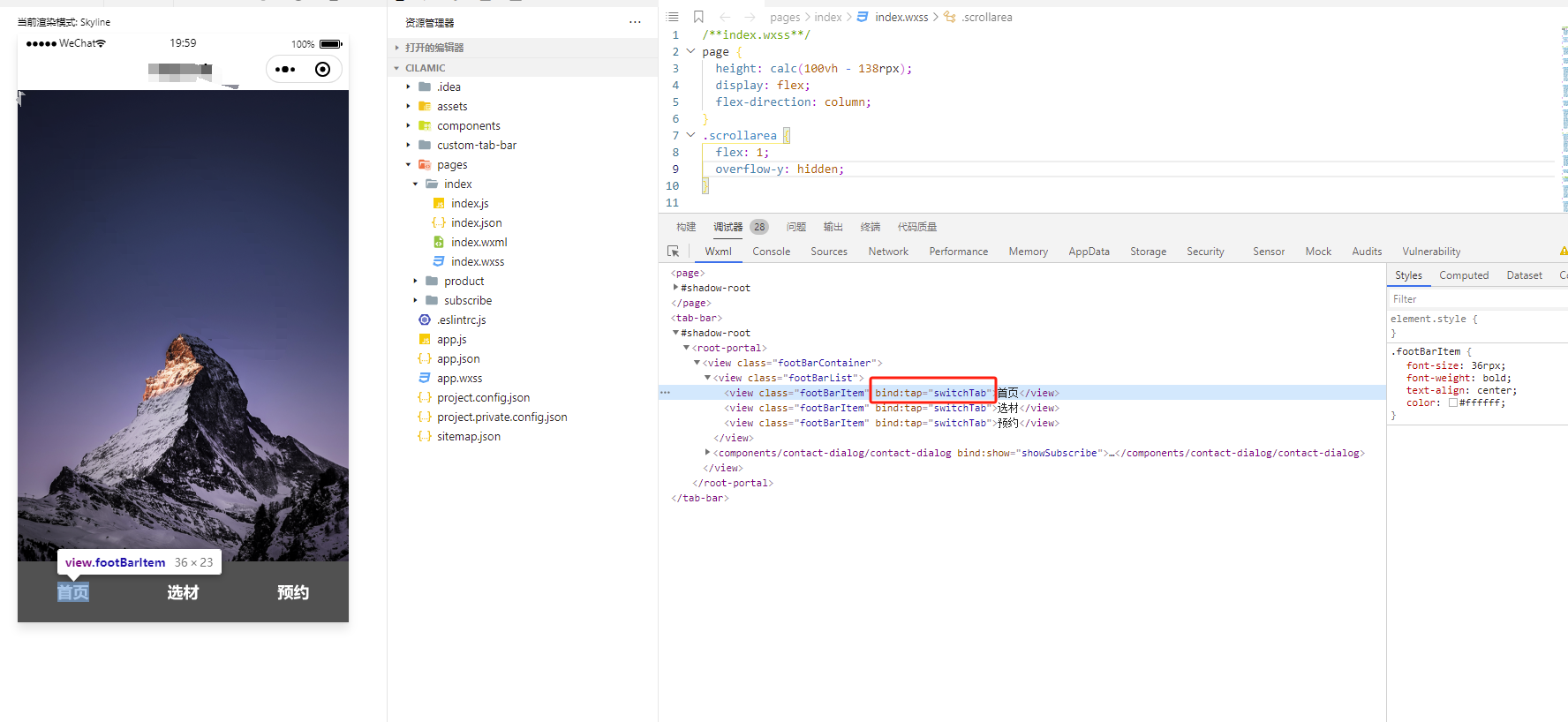The width and height of the screenshot is (1568, 722).
Task: Open the Vulnerability devtools tab
Action: [1431, 252]
